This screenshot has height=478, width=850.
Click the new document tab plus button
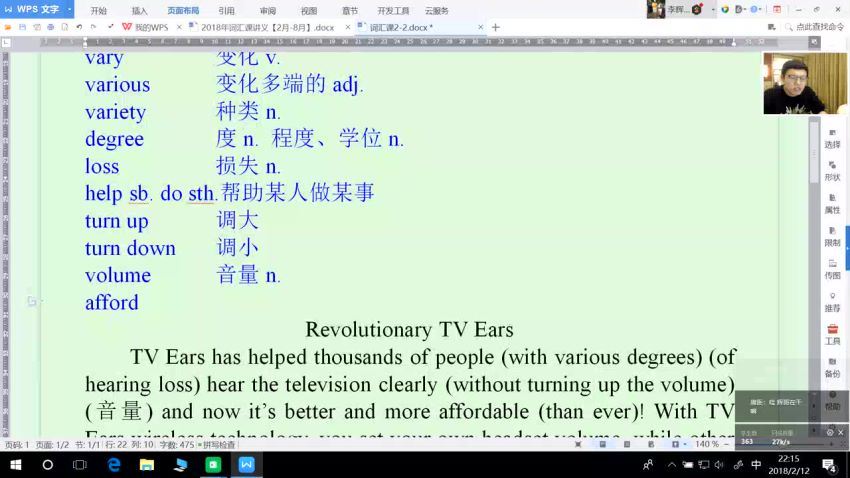pos(495,27)
